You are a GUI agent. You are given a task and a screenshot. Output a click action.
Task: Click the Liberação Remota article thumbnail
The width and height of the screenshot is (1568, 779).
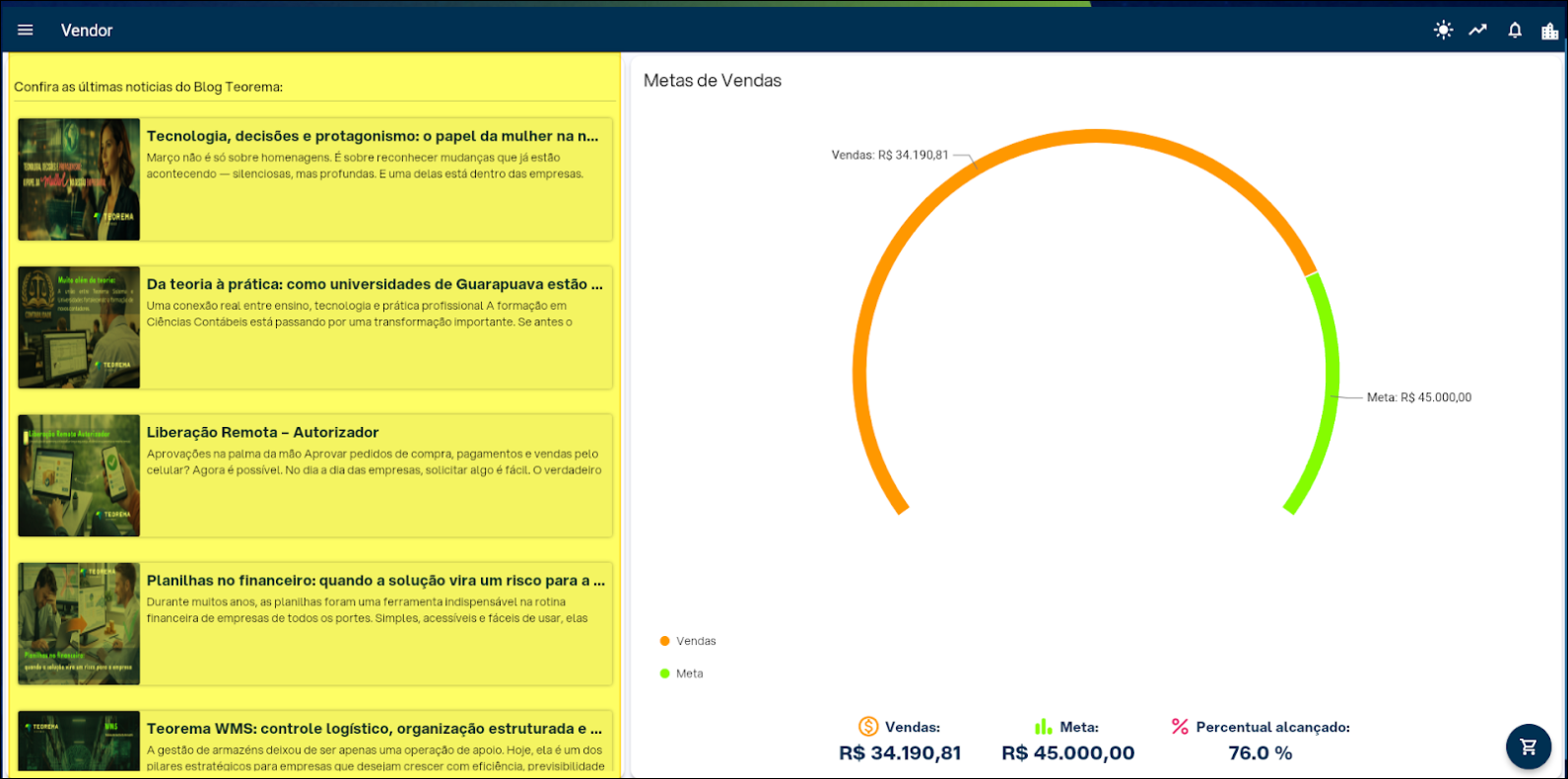[x=79, y=475]
